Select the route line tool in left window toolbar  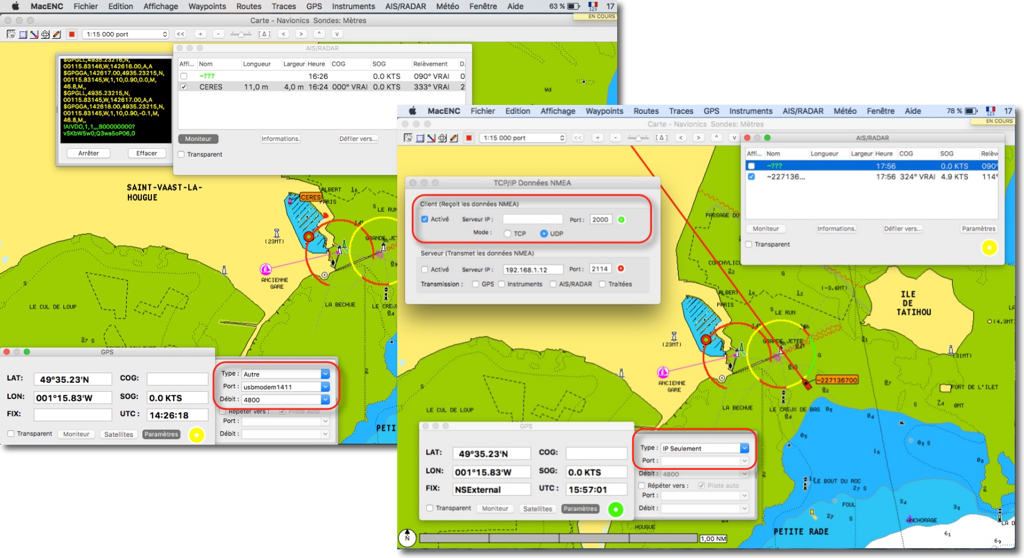tap(34, 34)
